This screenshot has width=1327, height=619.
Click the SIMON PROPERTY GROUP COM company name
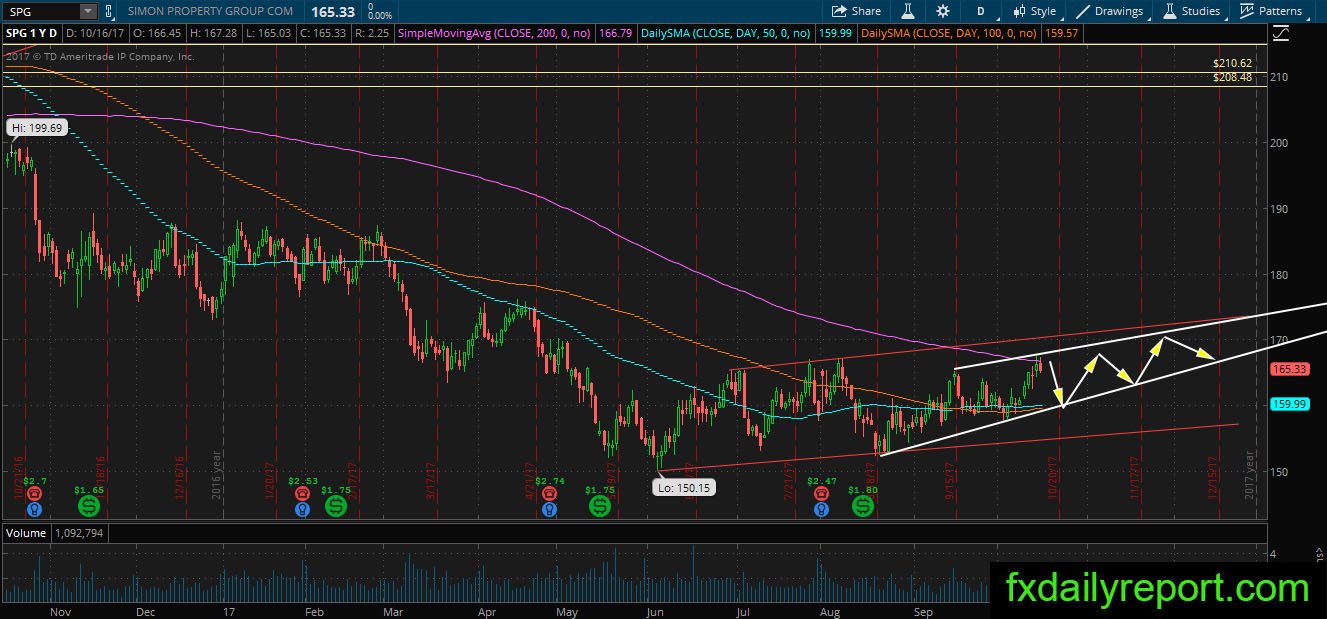211,11
